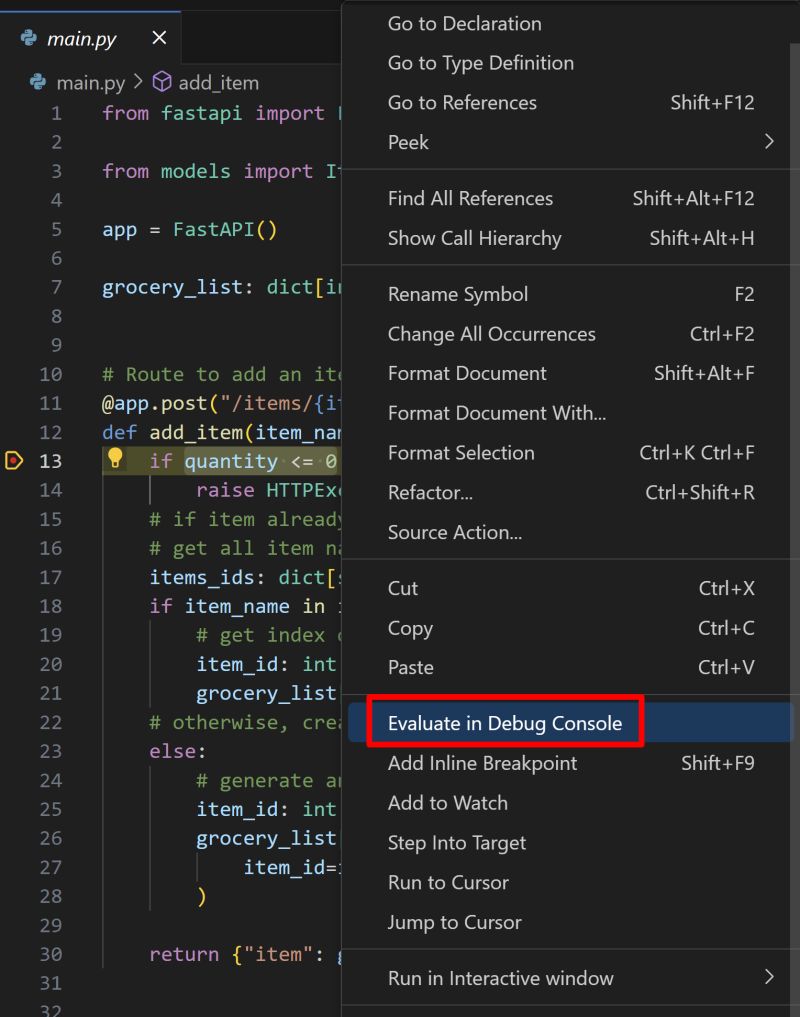
Task: Open the Run in Interactive window submenu
Action: pyautogui.click(x=500, y=978)
